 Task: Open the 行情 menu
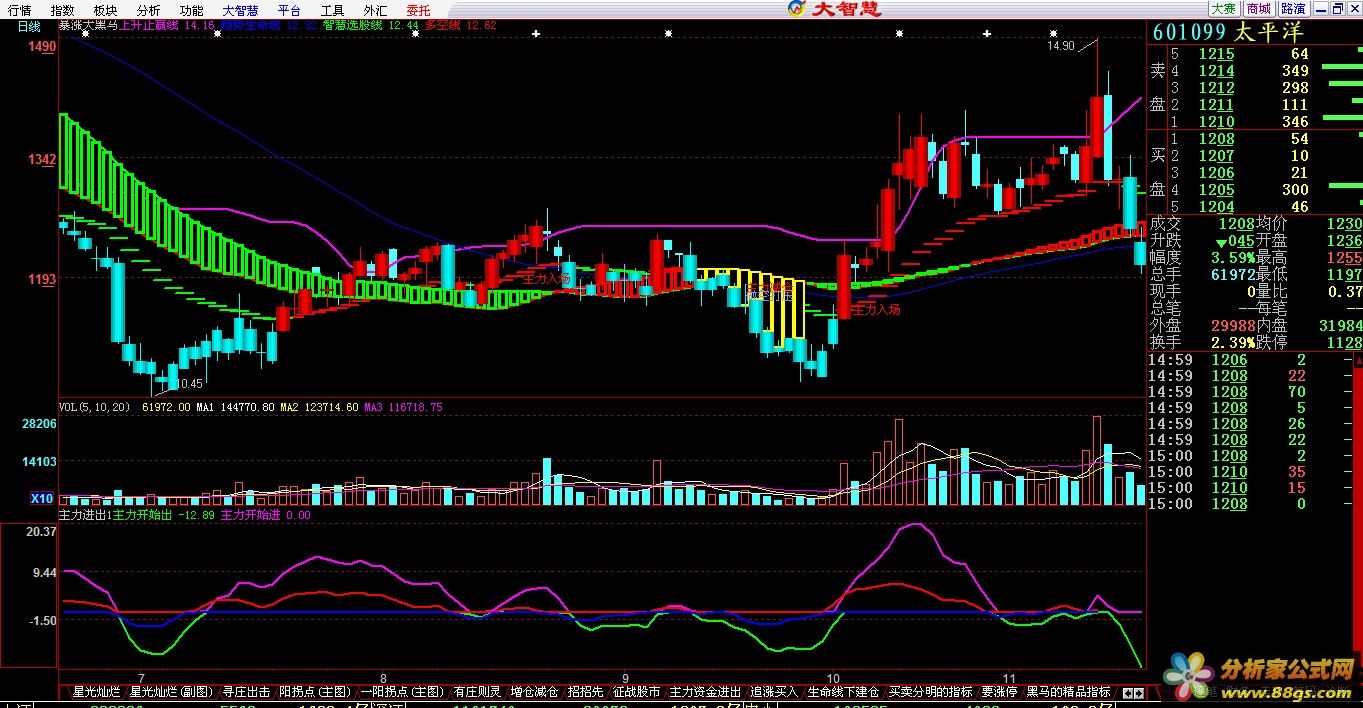click(x=19, y=9)
